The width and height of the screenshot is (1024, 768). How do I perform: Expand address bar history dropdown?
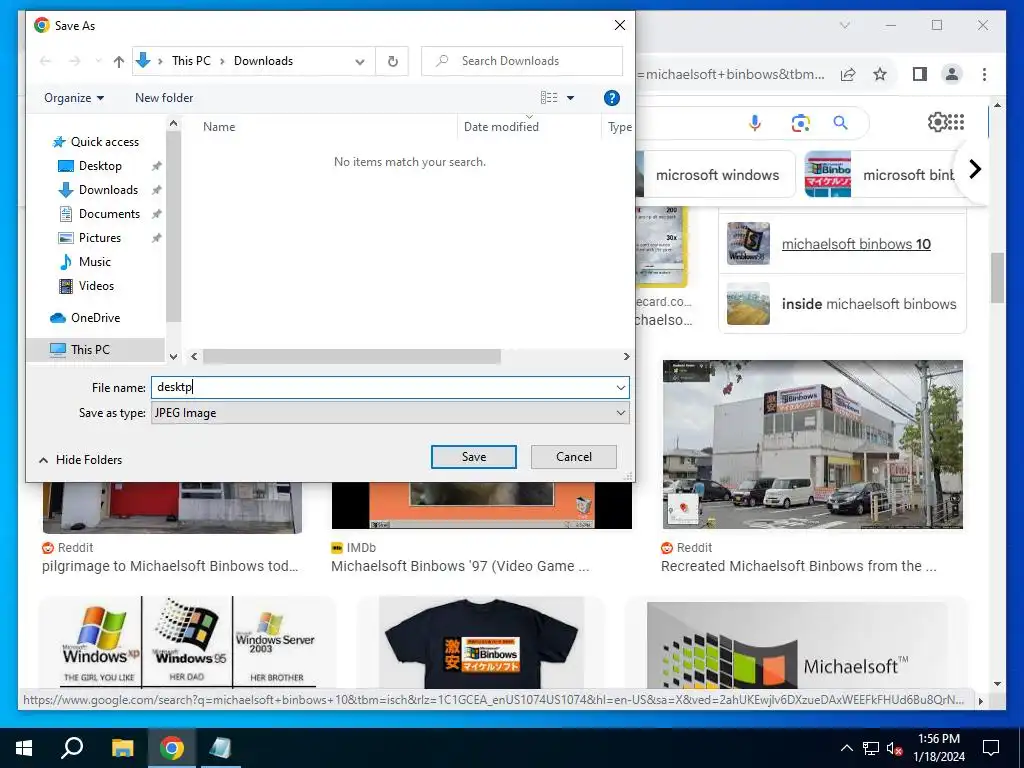[x=360, y=61]
